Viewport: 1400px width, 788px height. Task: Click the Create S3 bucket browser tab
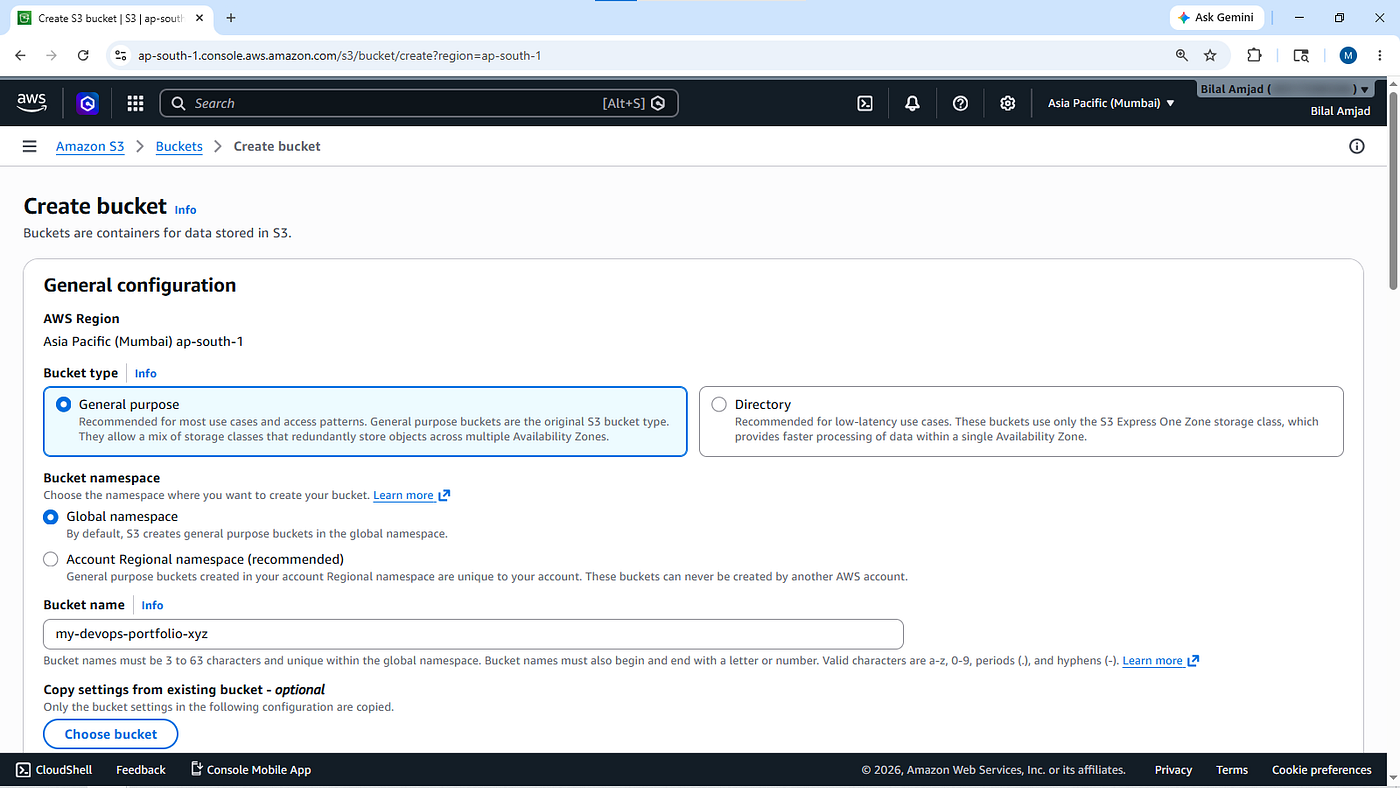click(x=109, y=18)
